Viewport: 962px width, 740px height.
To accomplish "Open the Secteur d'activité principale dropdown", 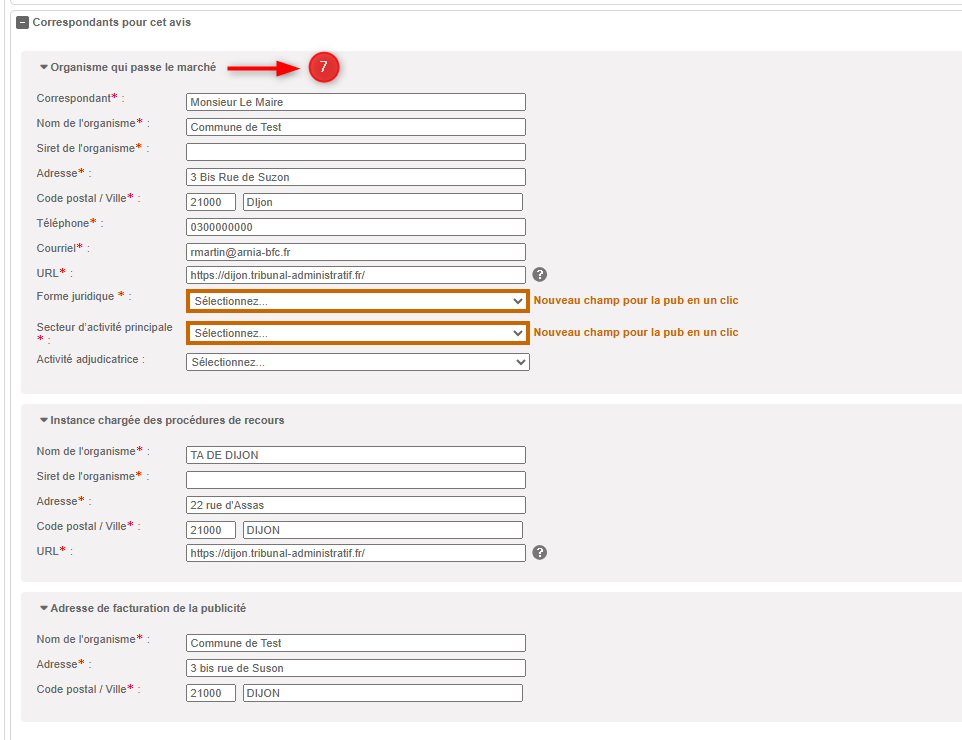I will click(x=357, y=333).
